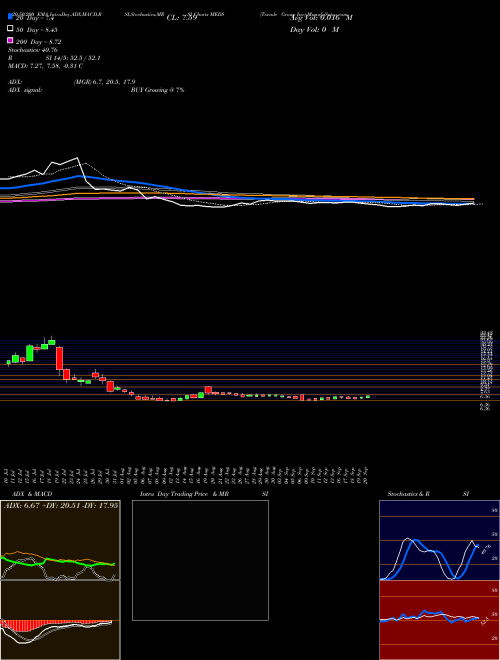
Task: Select the '50 Day - 8.43' label
Action: (x=37, y=29)
